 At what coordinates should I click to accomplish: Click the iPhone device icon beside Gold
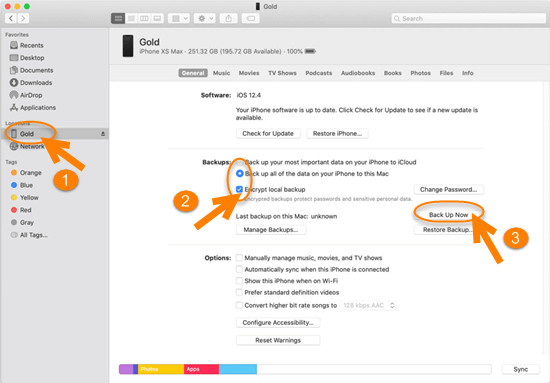click(x=128, y=46)
